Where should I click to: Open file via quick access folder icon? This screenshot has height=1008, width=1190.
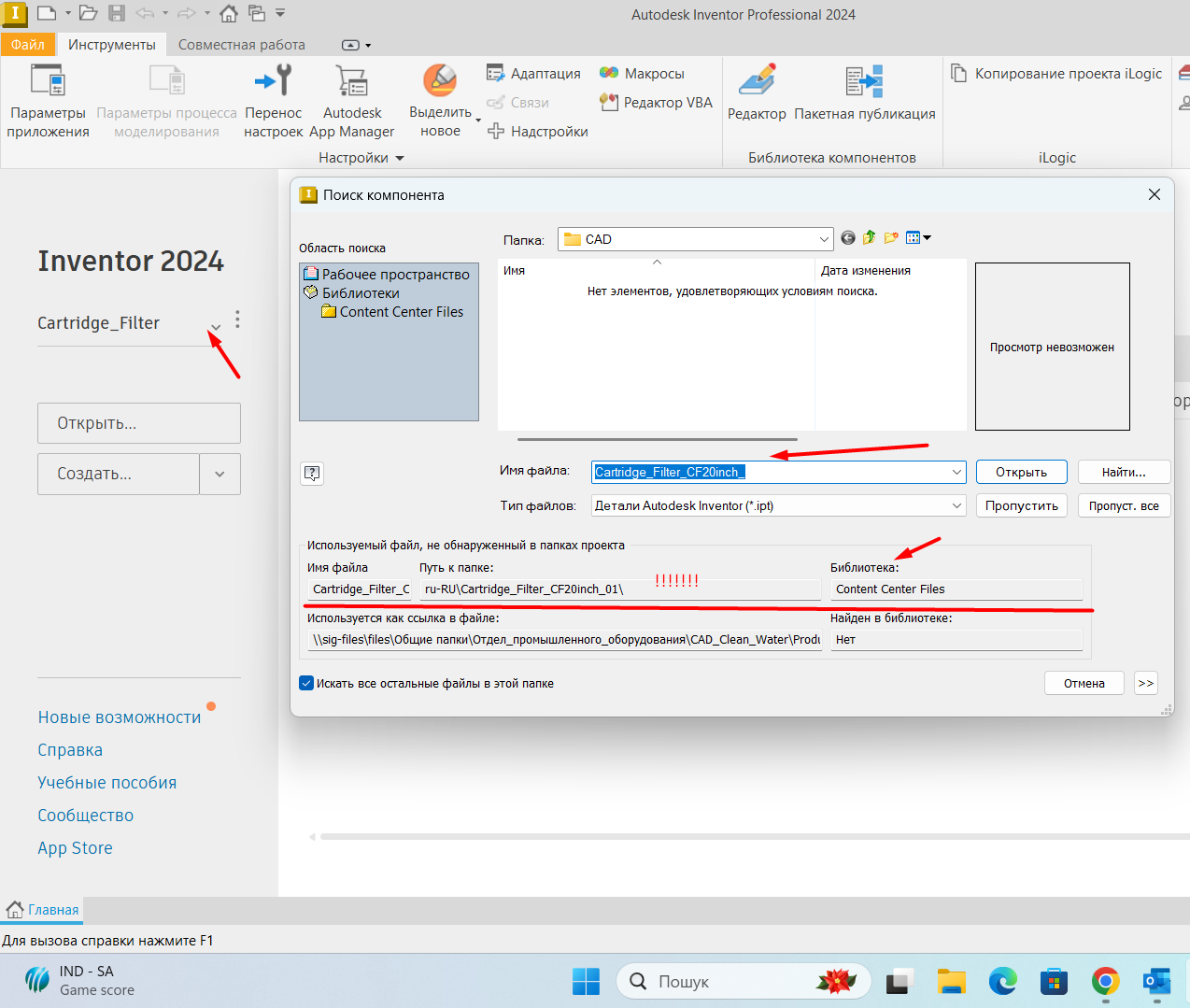click(x=88, y=13)
